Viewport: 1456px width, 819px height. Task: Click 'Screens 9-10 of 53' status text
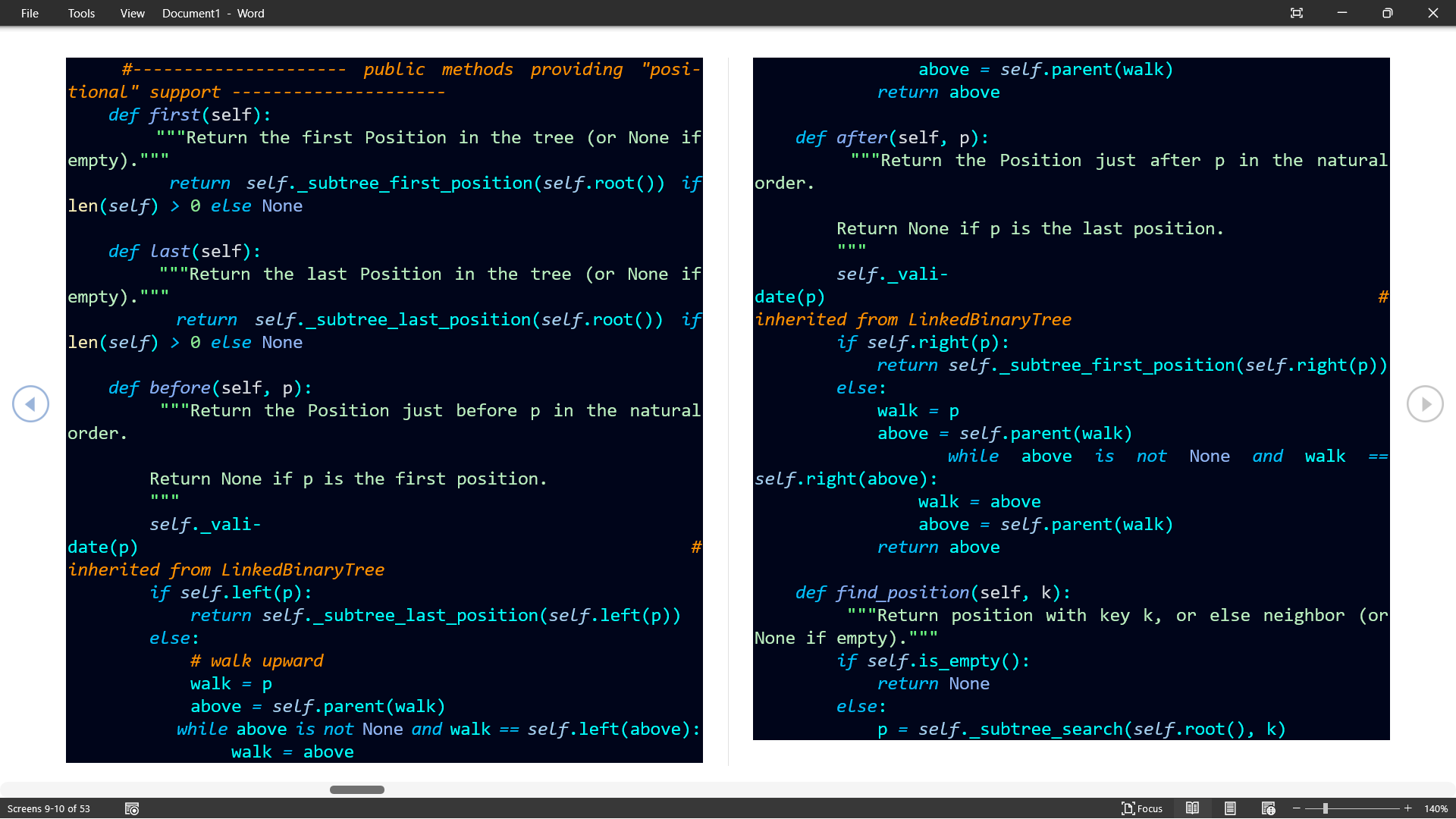tap(49, 808)
